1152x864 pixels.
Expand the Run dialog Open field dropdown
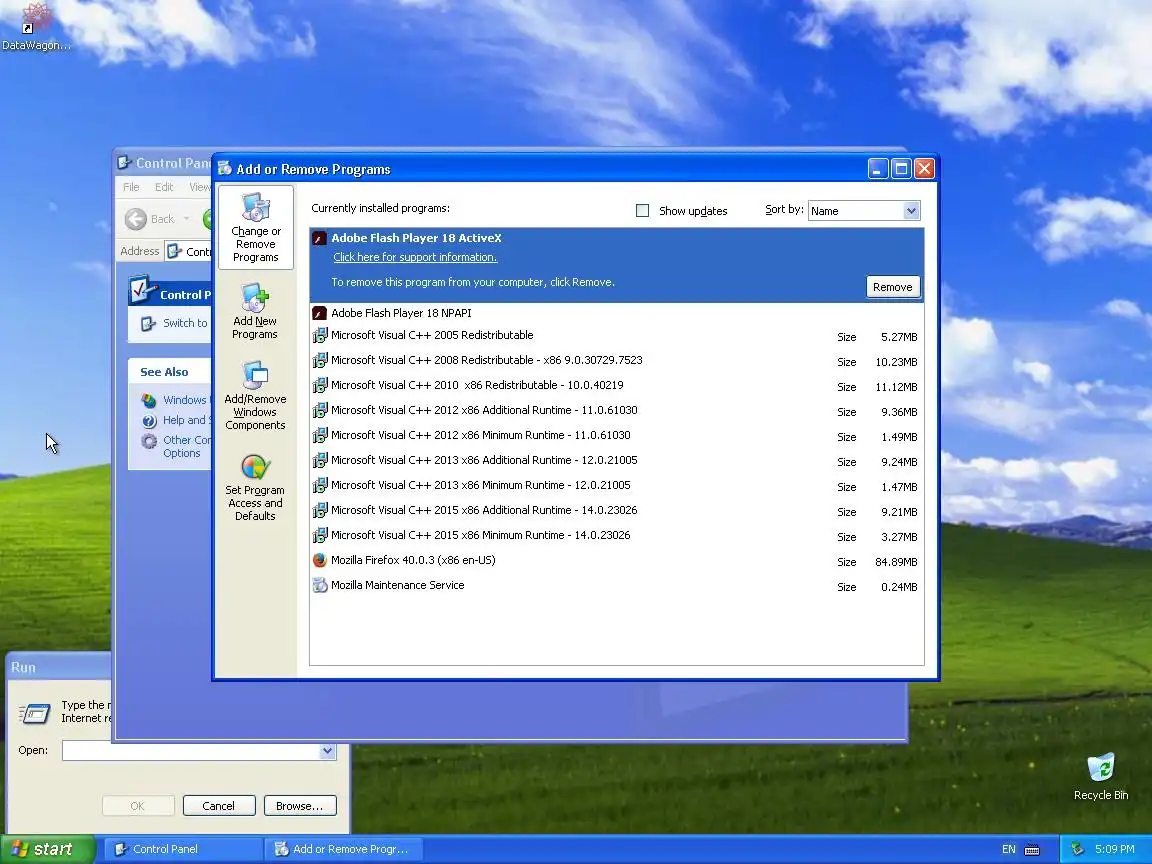pos(327,751)
